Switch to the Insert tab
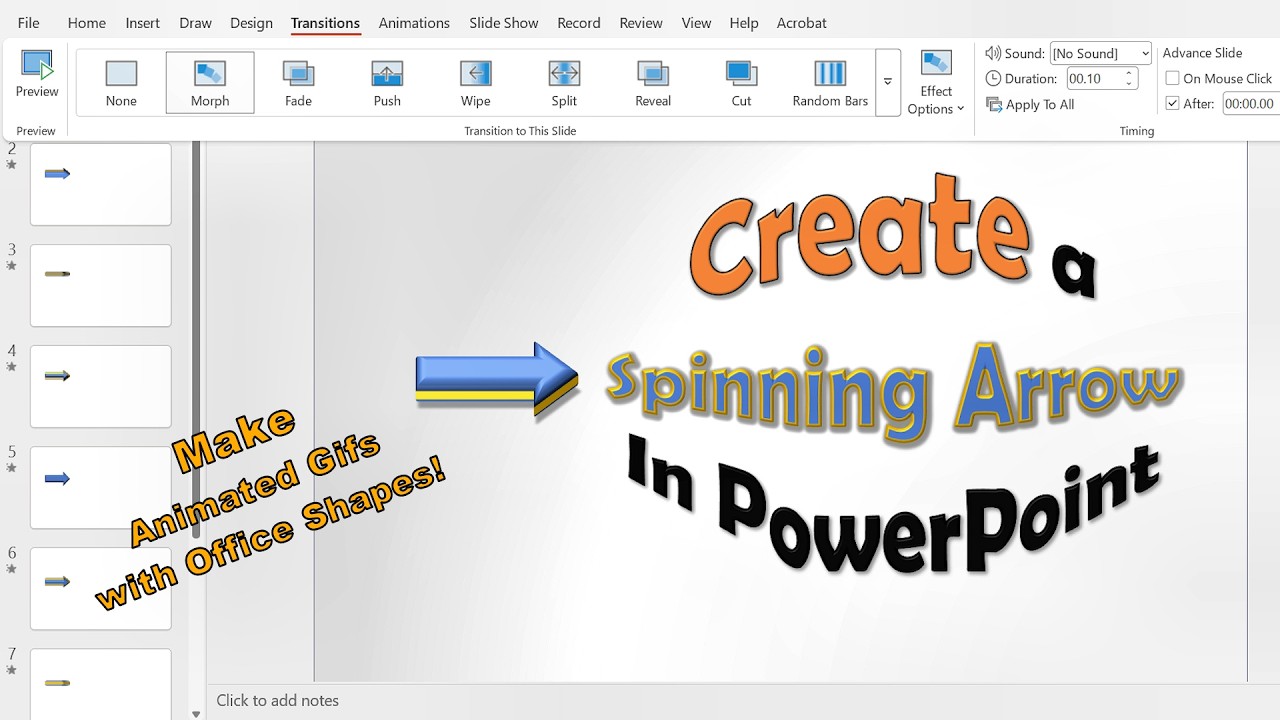The image size is (1280, 720). click(142, 22)
